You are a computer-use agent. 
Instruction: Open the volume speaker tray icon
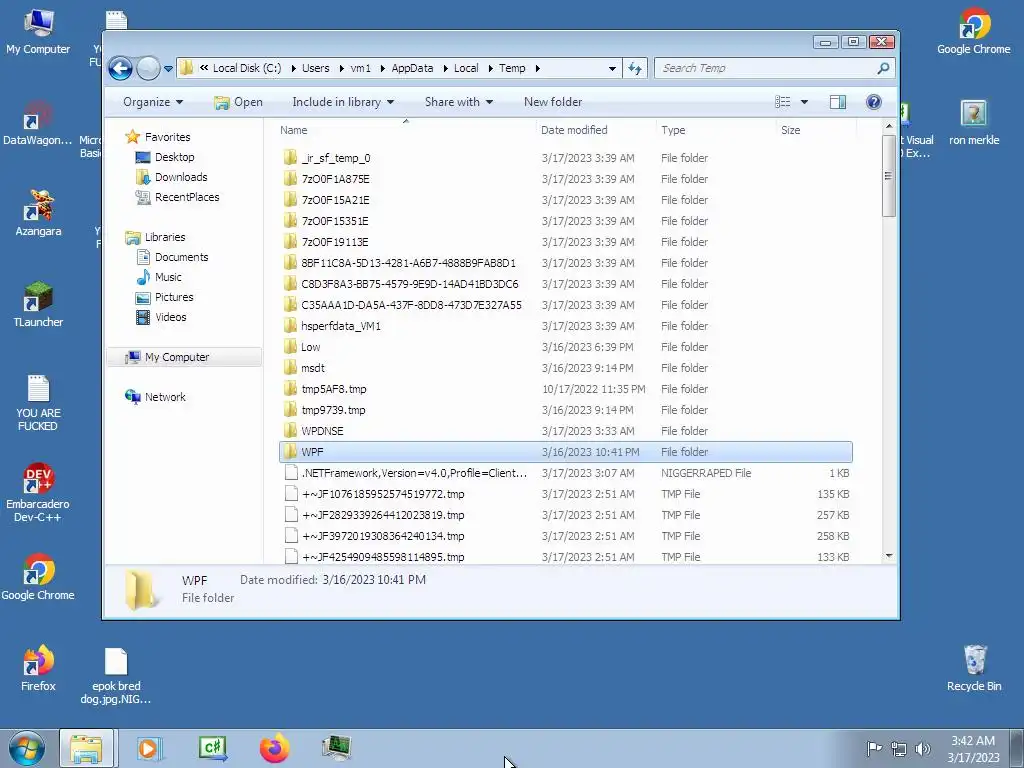[922, 748]
